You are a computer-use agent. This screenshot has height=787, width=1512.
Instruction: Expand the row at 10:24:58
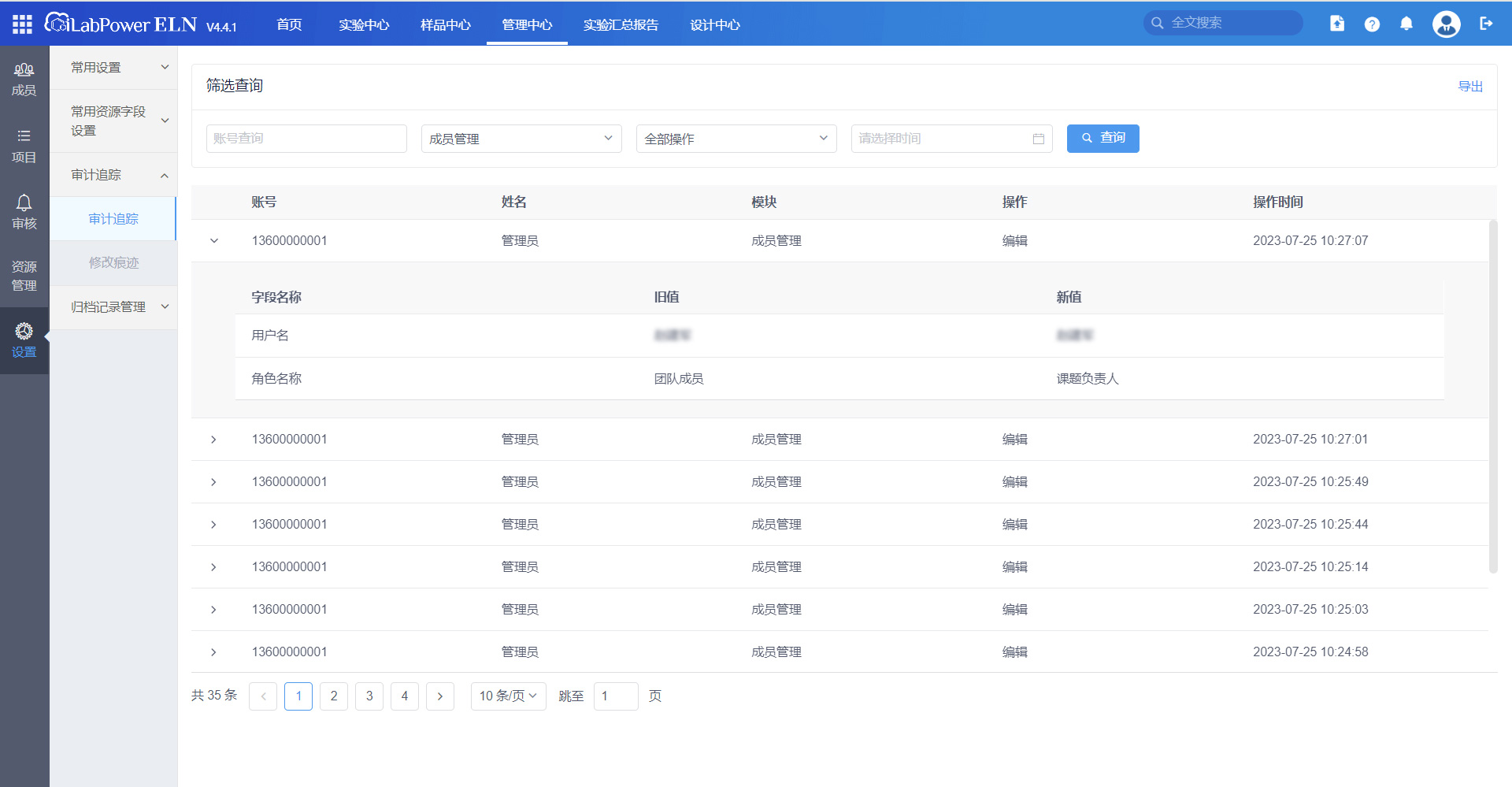click(213, 652)
